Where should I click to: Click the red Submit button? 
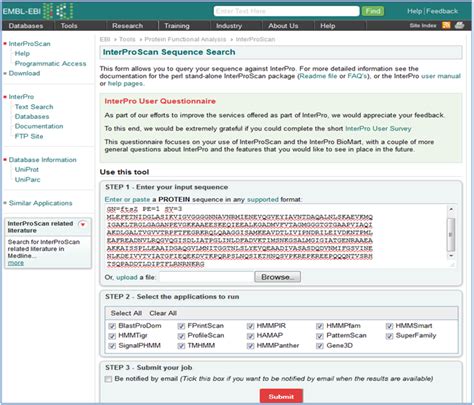[281, 397]
